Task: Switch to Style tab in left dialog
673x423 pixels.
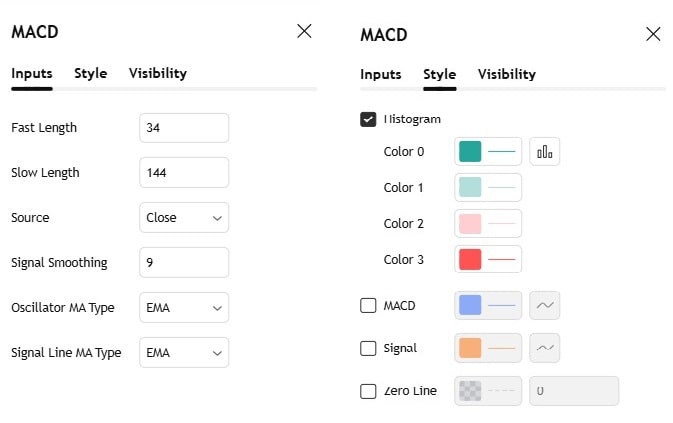Action: [x=91, y=73]
